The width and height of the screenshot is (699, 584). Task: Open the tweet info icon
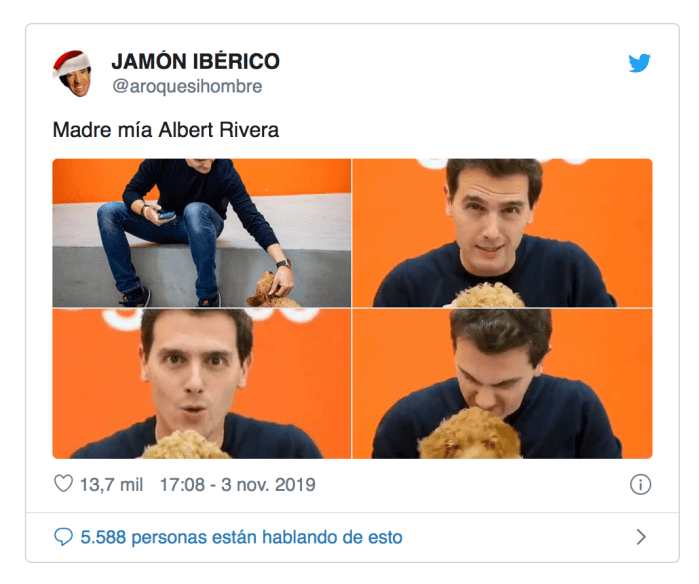640,484
